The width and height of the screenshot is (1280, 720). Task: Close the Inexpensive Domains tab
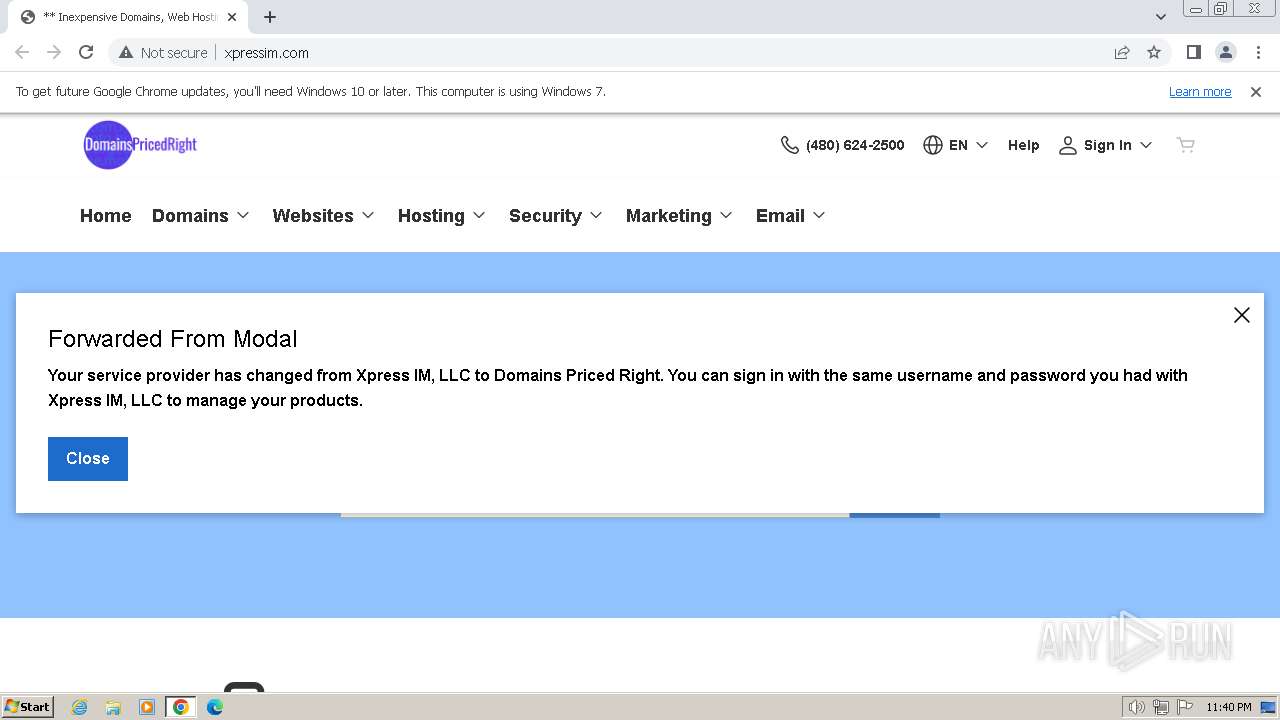[232, 17]
